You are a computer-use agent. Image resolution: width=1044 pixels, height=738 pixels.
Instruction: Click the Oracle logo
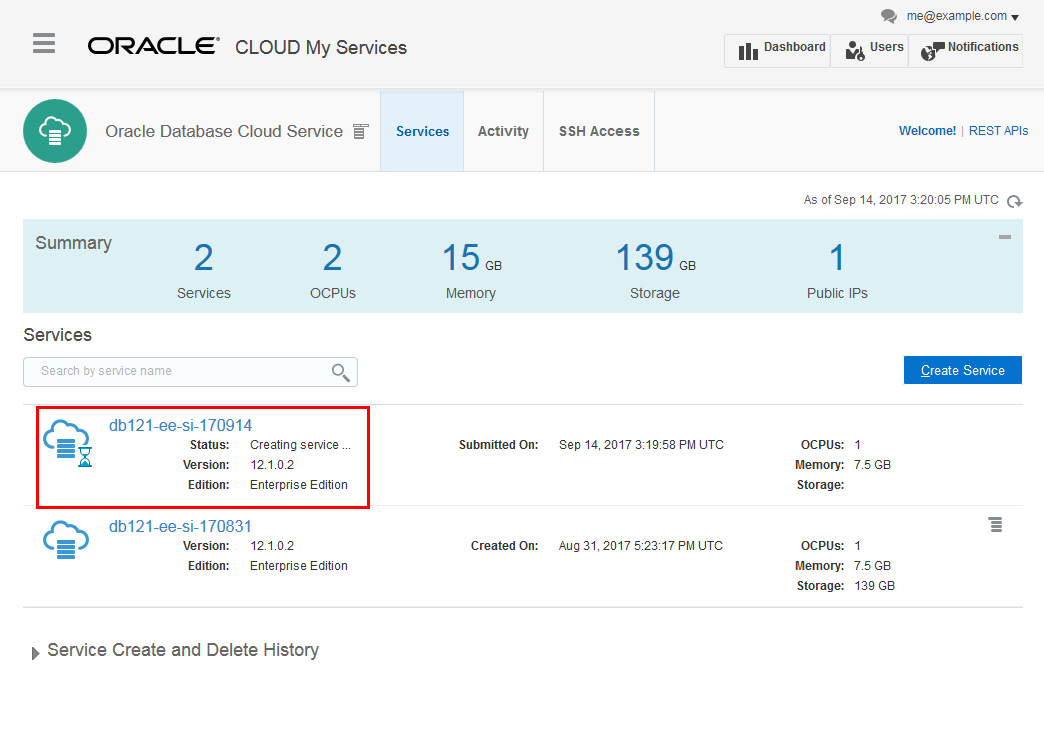154,46
